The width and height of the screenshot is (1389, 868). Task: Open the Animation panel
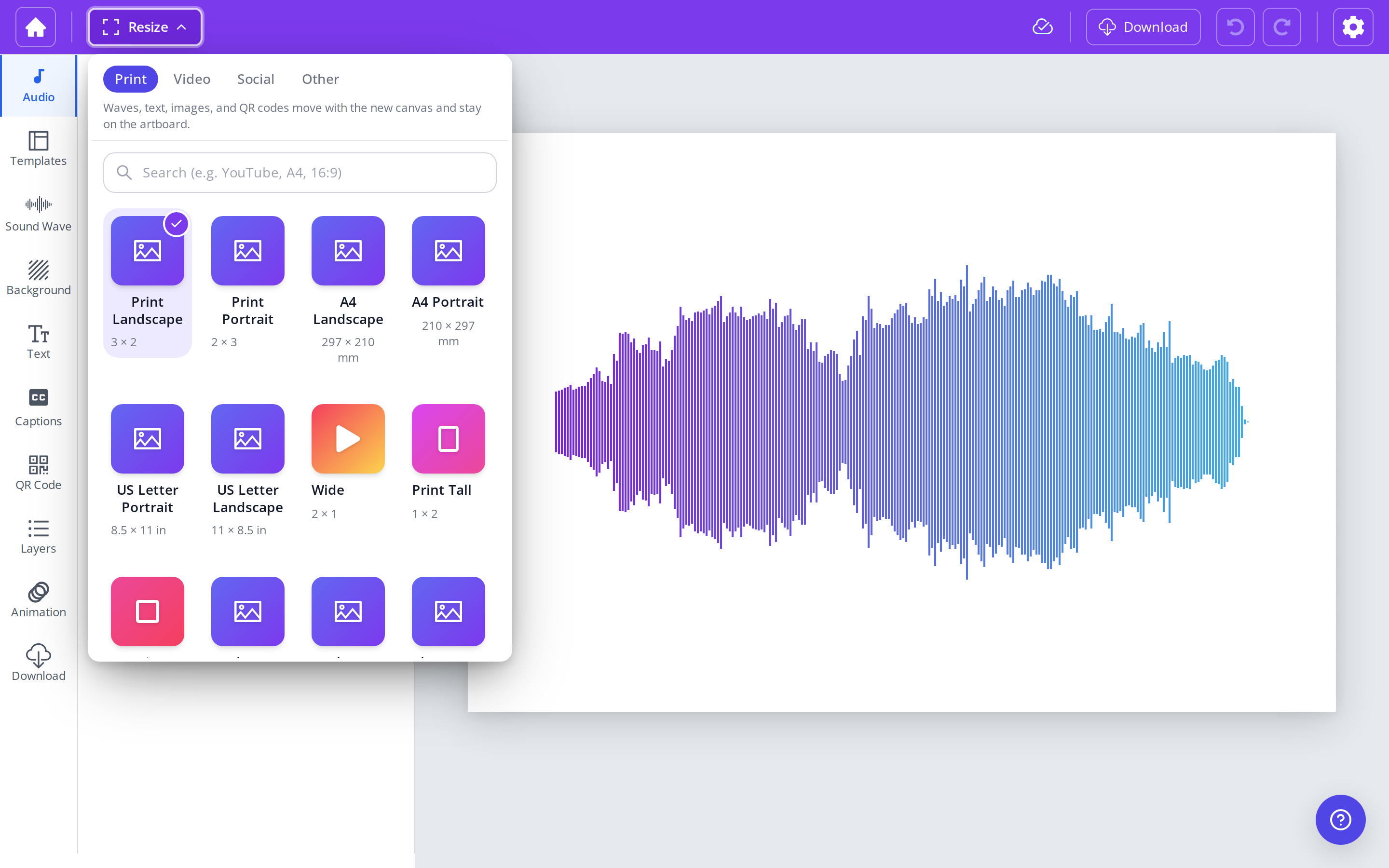point(39,600)
